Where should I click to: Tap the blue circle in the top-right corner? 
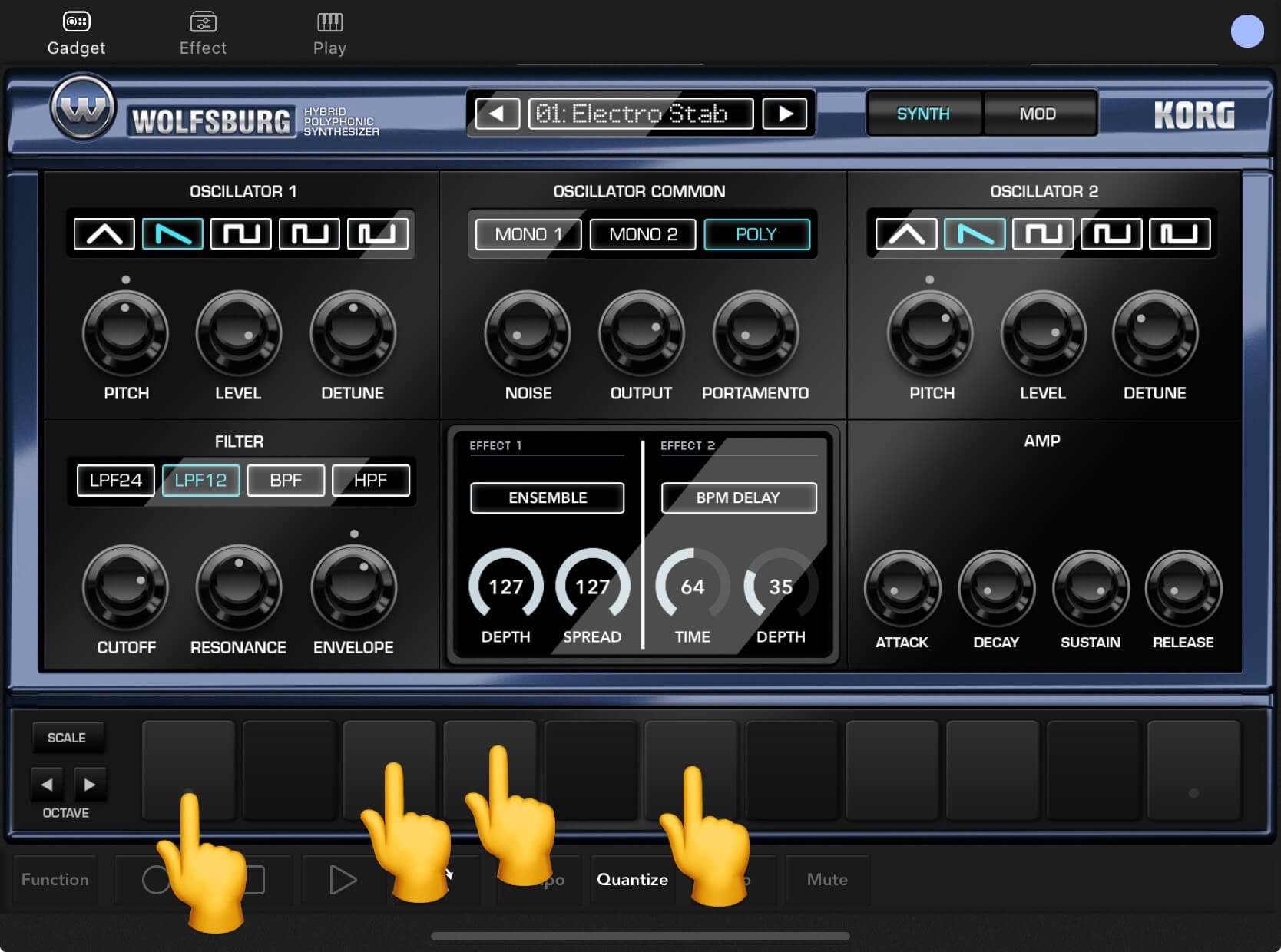point(1247,31)
